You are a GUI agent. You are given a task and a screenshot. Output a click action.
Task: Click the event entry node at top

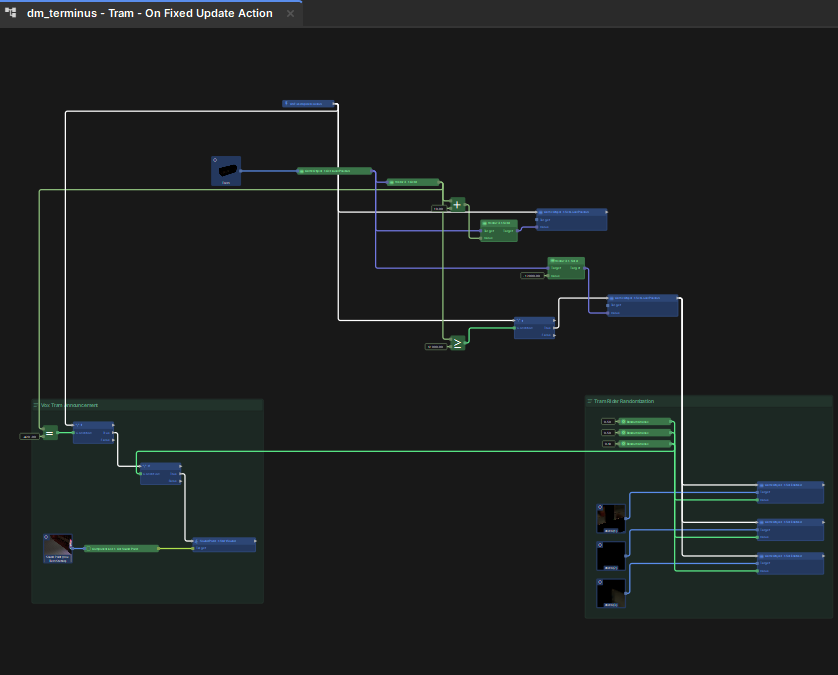[x=308, y=103]
